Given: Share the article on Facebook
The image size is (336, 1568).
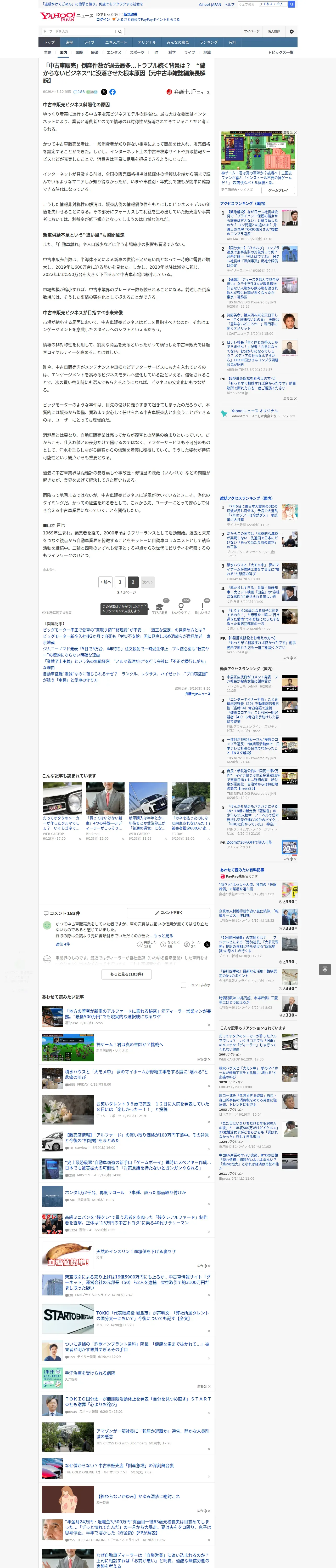Looking at the screenshot, I should pyautogui.click(x=112, y=92).
